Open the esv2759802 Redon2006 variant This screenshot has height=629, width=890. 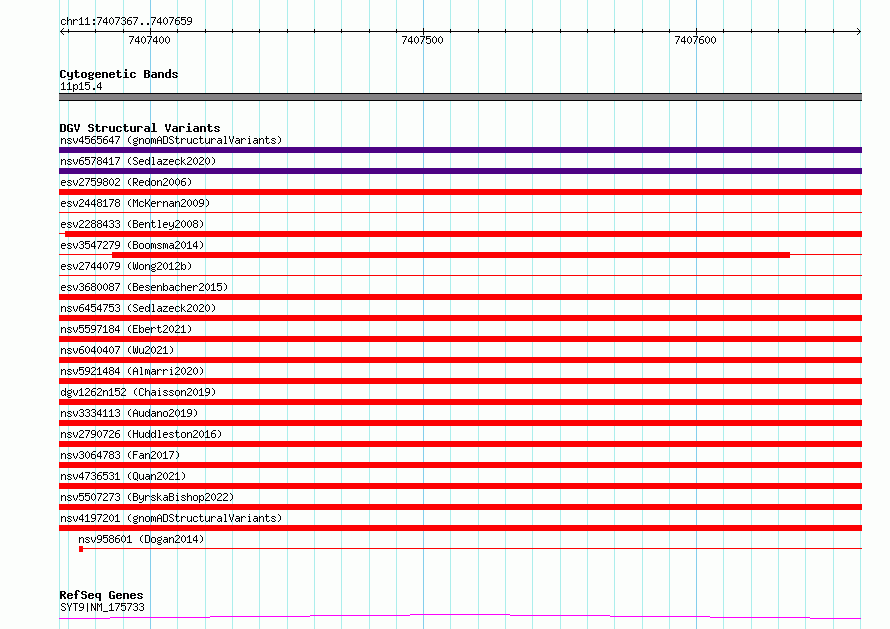(460, 192)
